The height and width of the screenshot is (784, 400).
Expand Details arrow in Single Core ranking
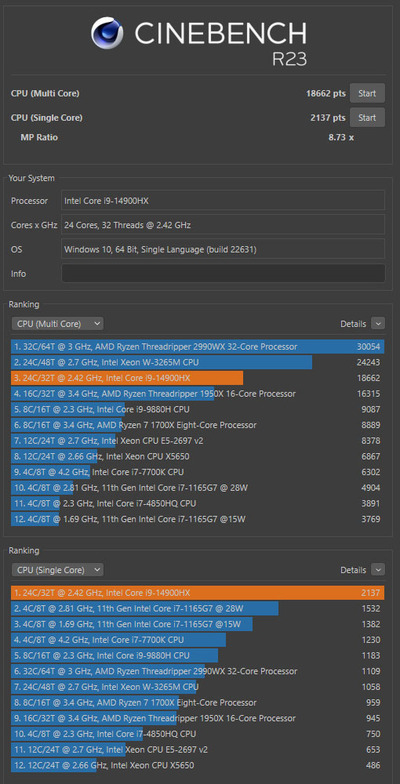point(378,570)
